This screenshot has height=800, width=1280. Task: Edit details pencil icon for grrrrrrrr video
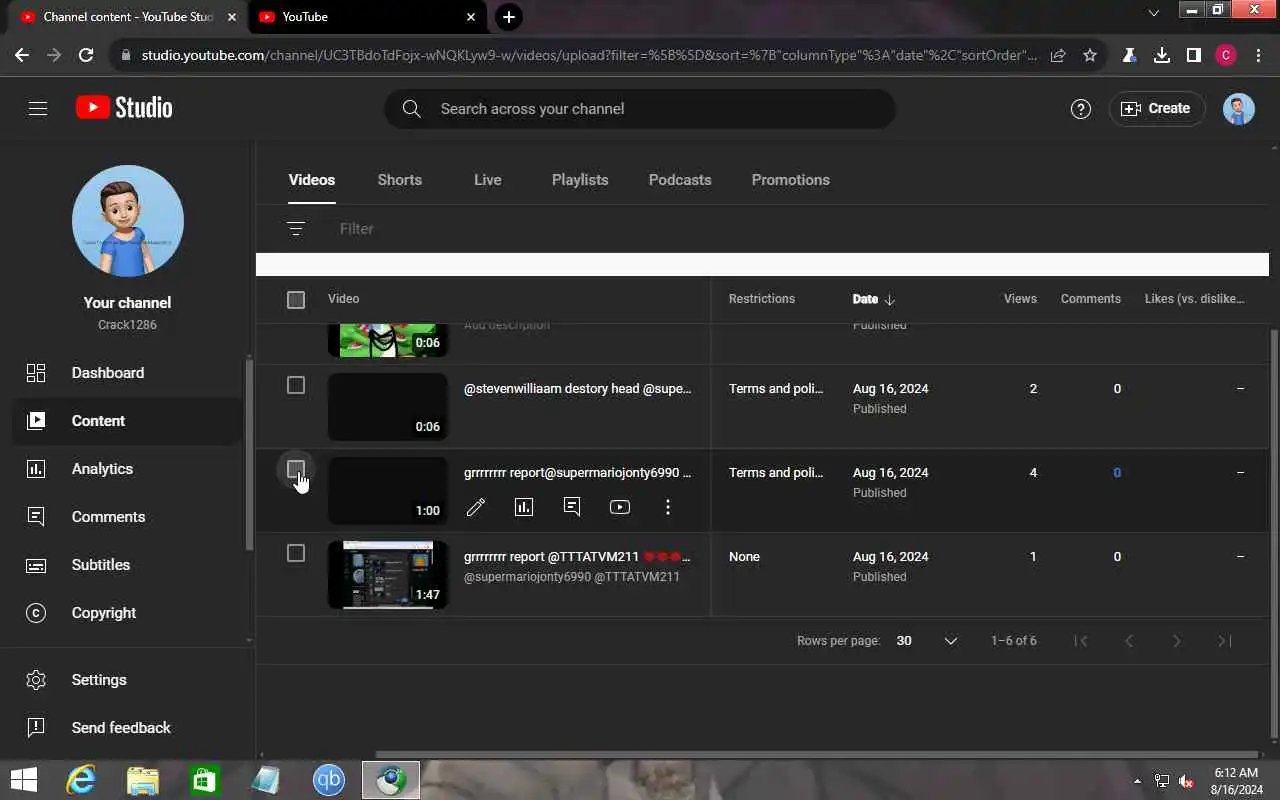coord(476,507)
